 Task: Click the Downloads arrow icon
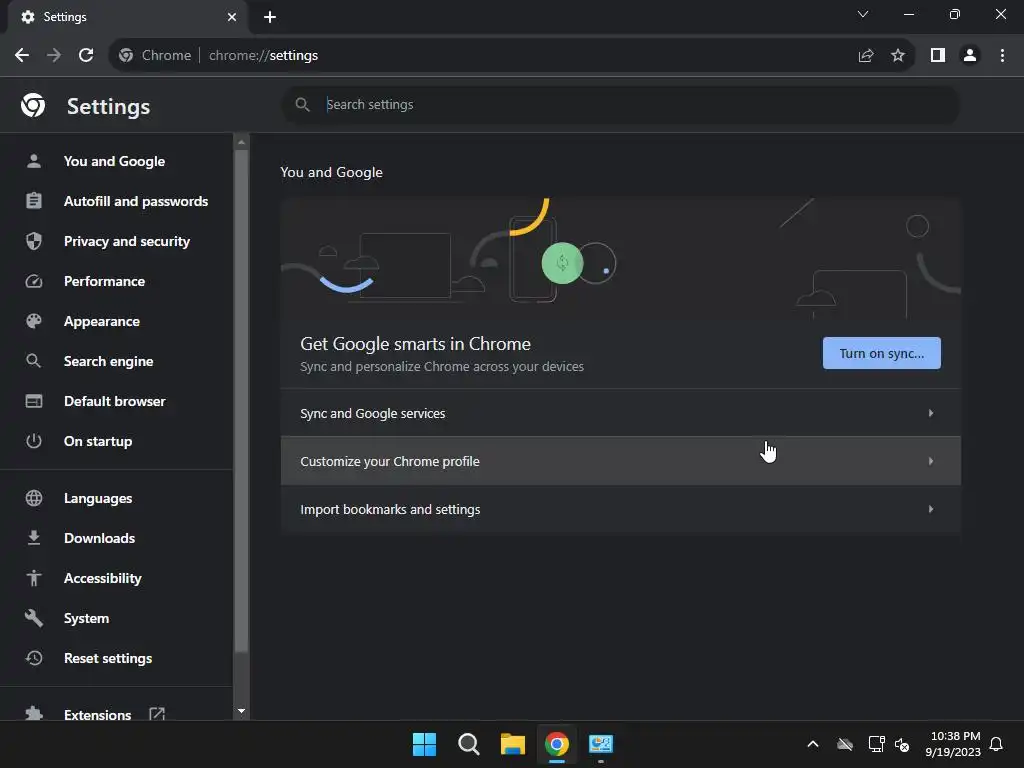[x=34, y=538]
